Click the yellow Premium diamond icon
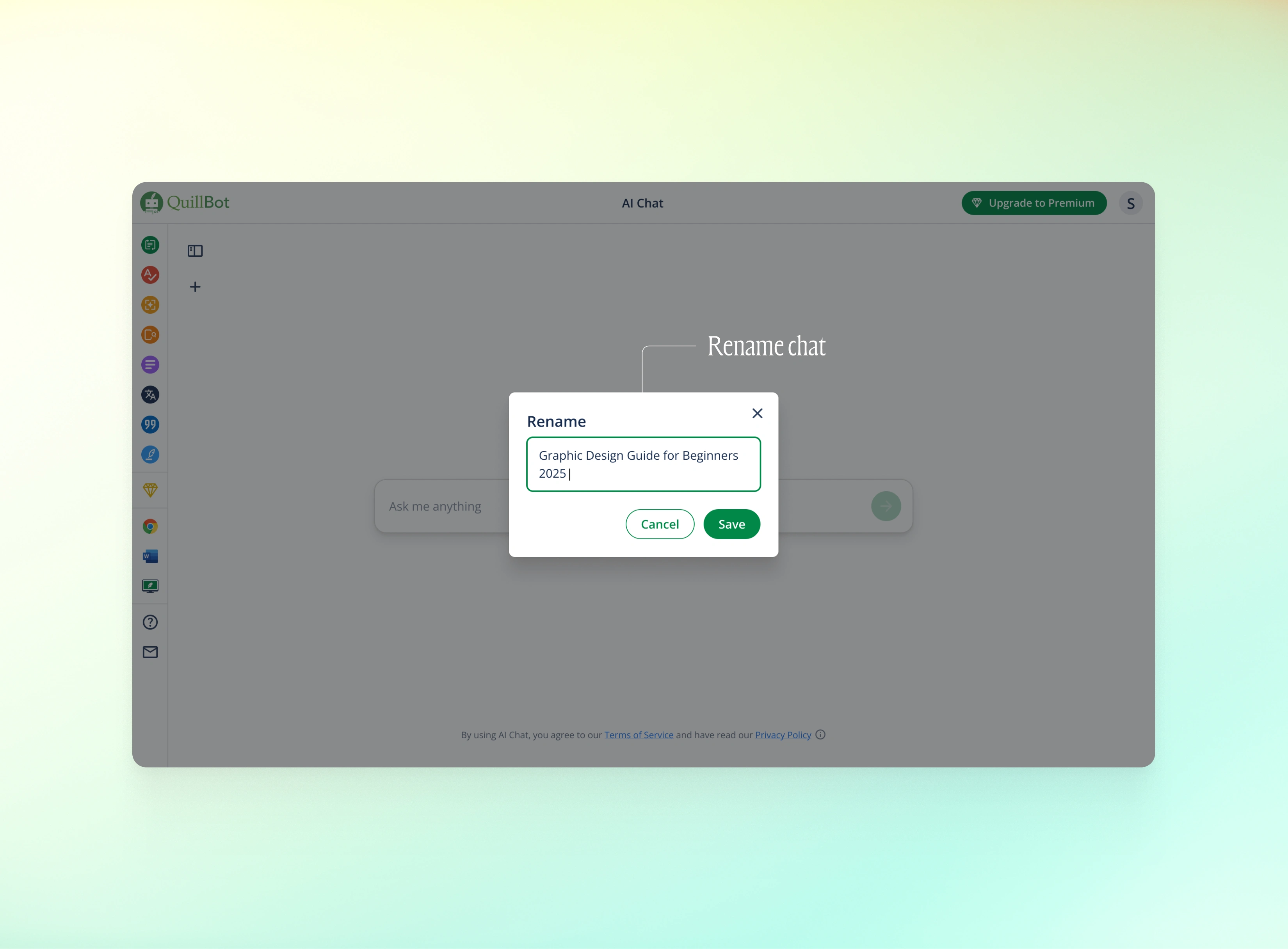 (150, 490)
